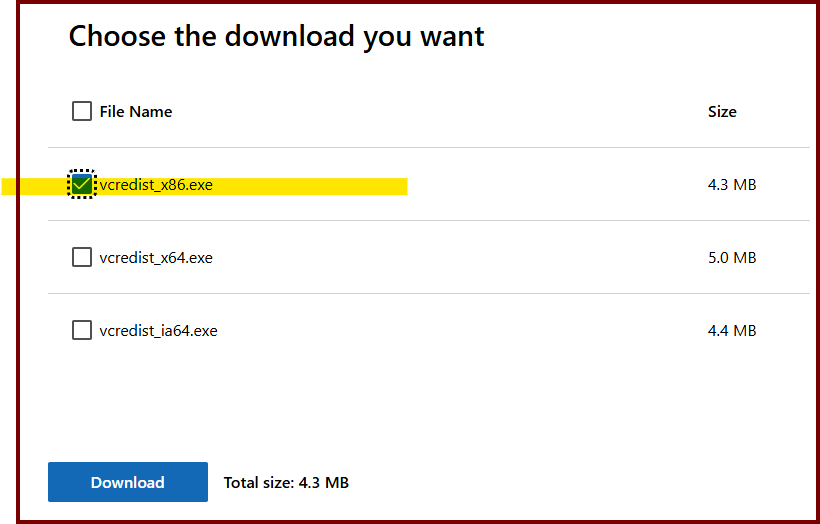The width and height of the screenshot is (820, 524).
Task: Click the Size column header
Action: point(722,112)
